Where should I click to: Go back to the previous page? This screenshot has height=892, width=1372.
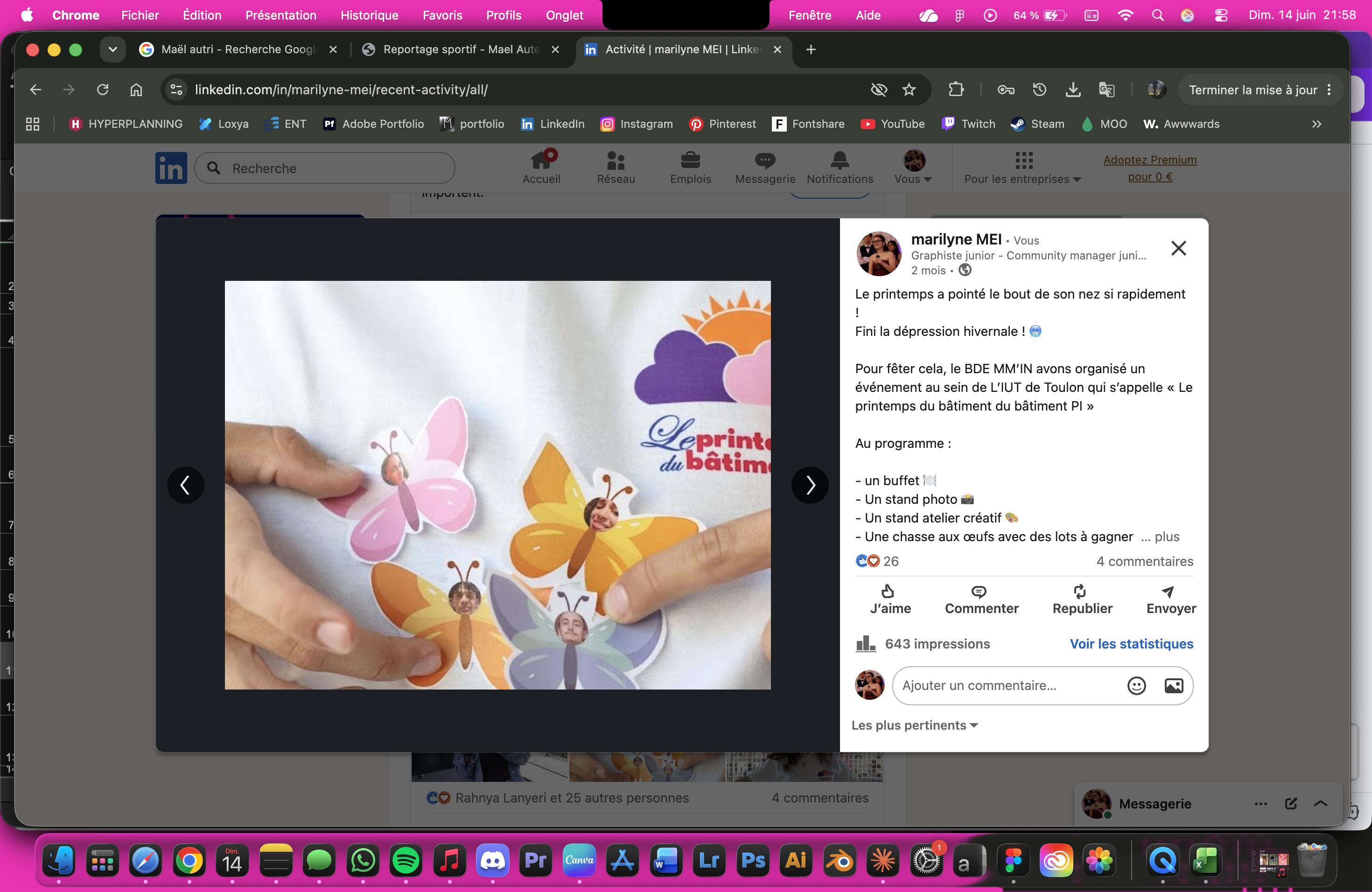(x=35, y=89)
